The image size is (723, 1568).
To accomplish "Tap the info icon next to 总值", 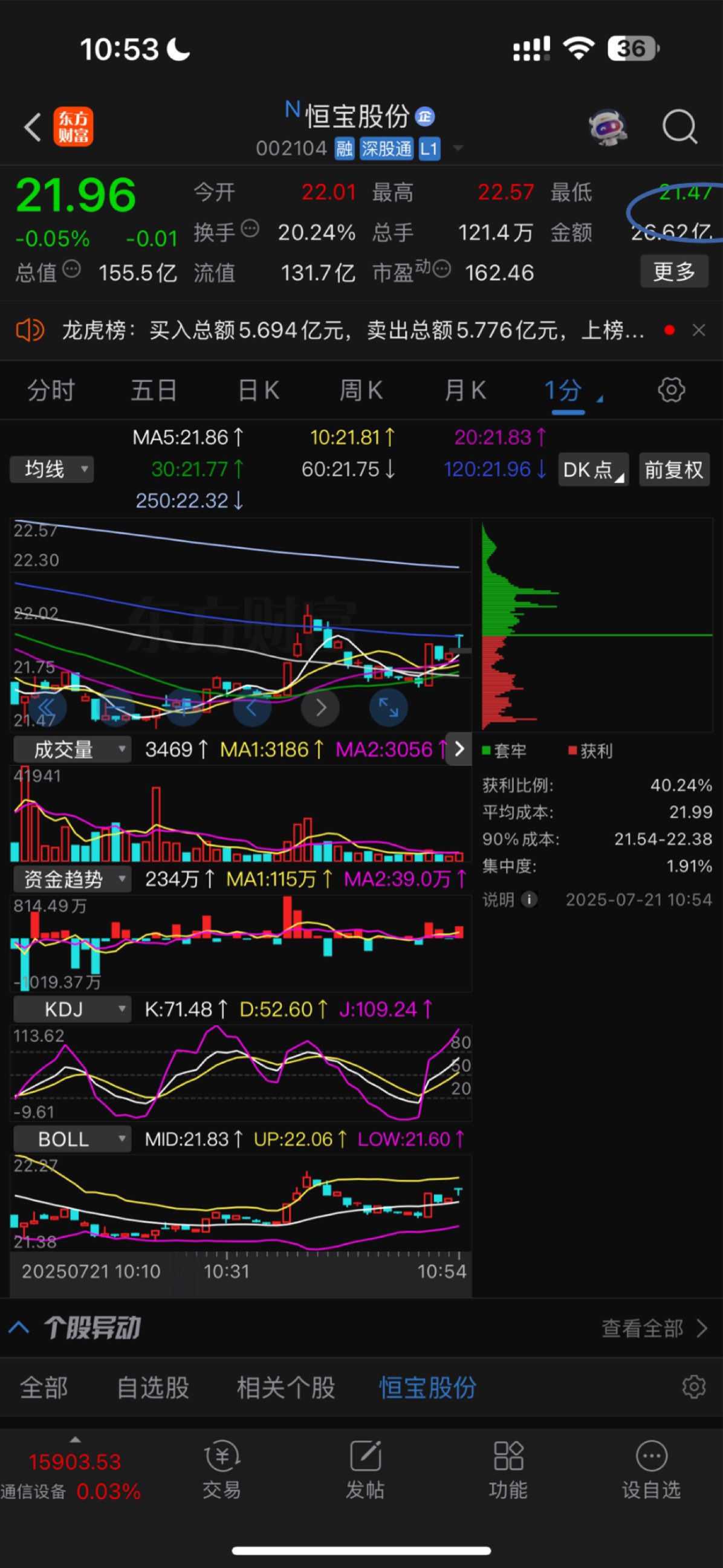I will [x=72, y=268].
